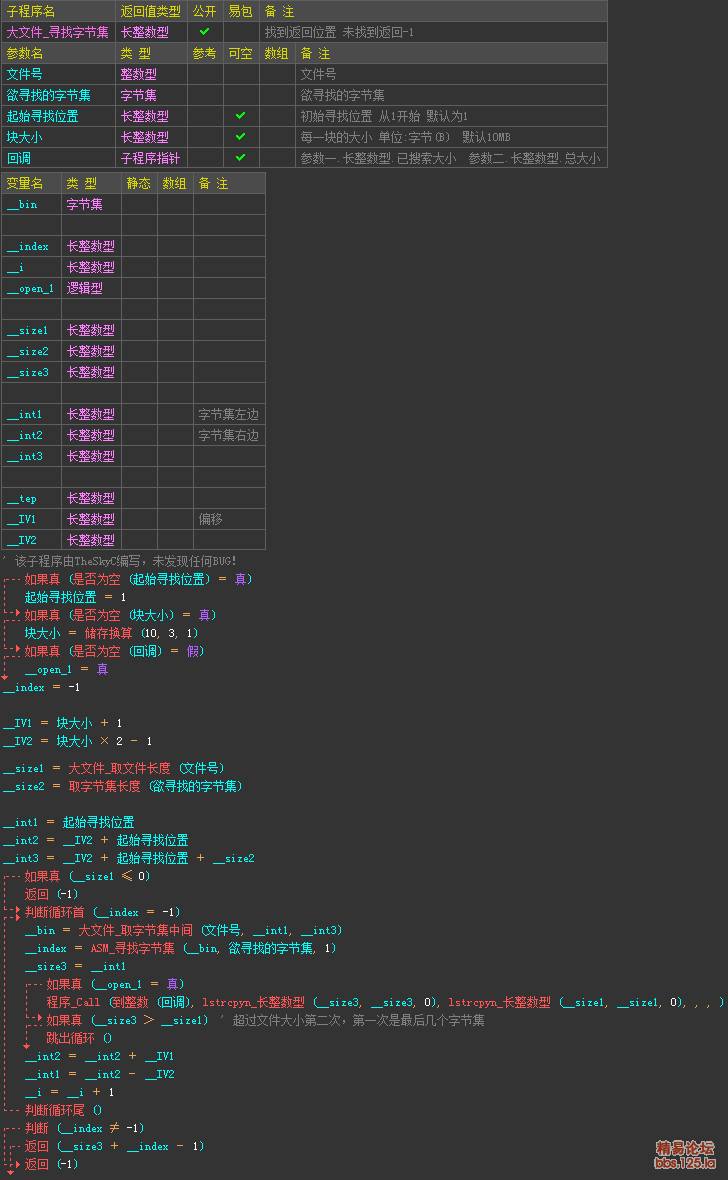Open the 逻辑型 type cell of __open_1
This screenshot has width=728, height=1180.
coord(91,288)
